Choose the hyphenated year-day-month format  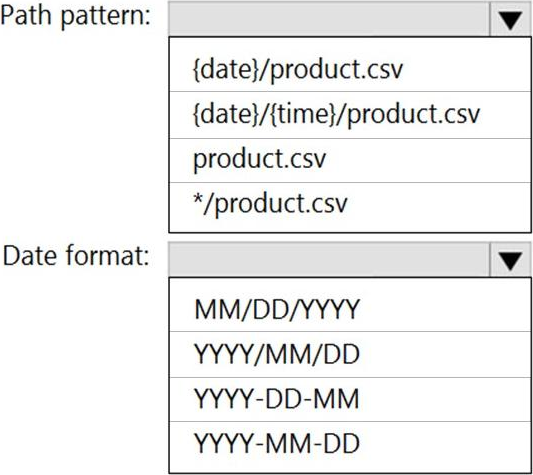pyautogui.click(x=350, y=399)
